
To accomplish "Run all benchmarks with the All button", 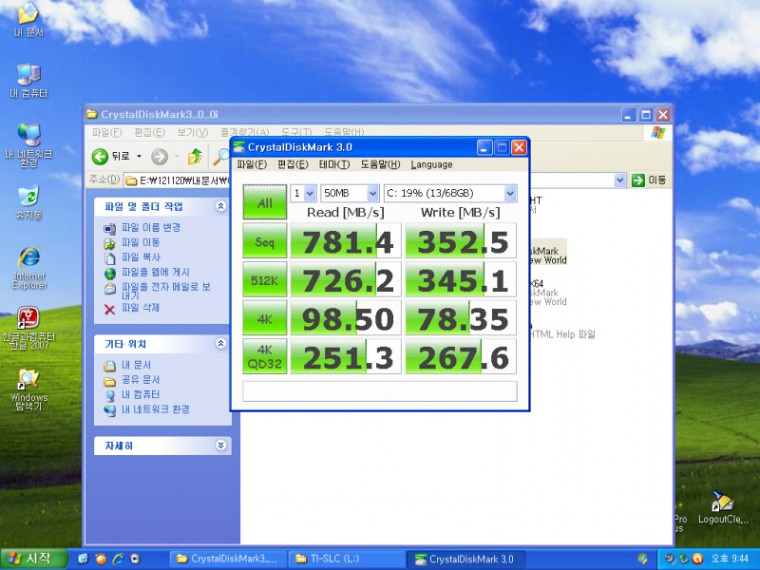I will [264, 202].
